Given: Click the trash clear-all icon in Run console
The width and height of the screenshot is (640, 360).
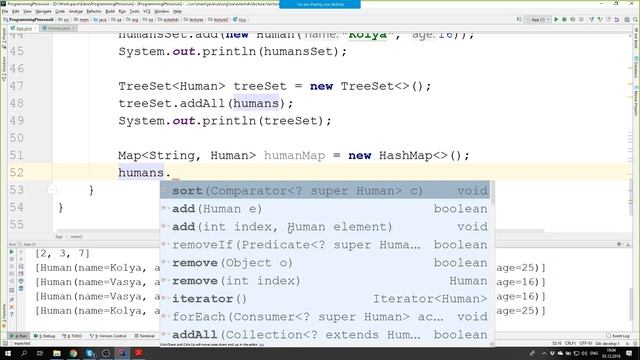Looking at the screenshot, I should click(x=21, y=289).
